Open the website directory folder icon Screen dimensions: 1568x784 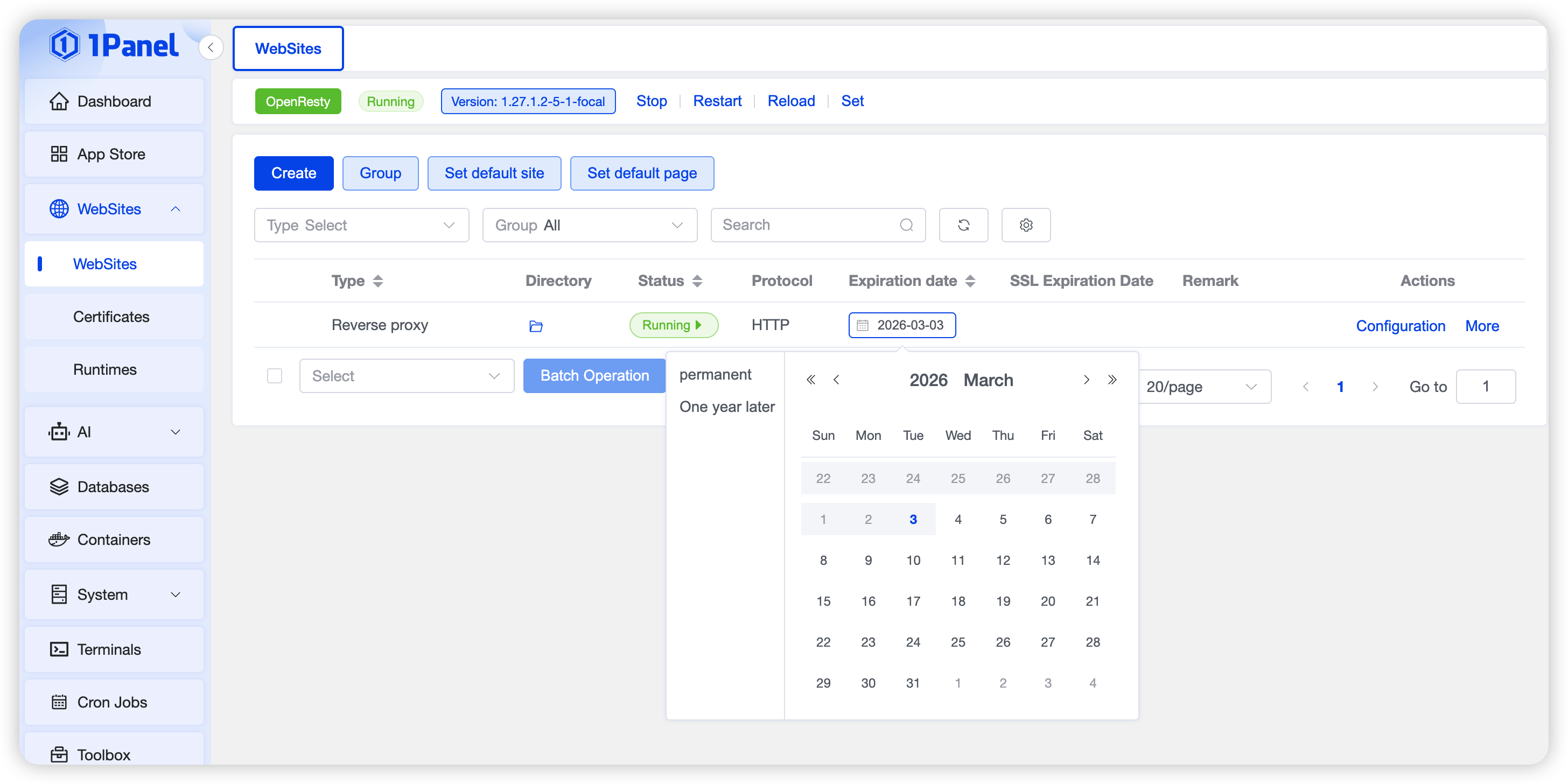pyautogui.click(x=536, y=326)
